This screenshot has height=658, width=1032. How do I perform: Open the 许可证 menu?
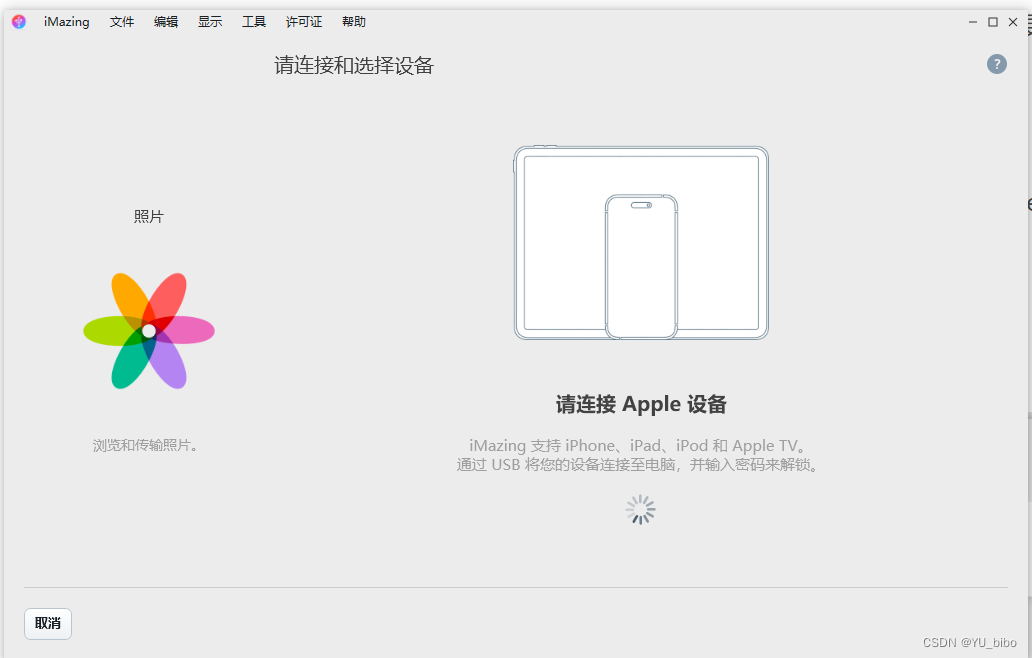pos(304,22)
